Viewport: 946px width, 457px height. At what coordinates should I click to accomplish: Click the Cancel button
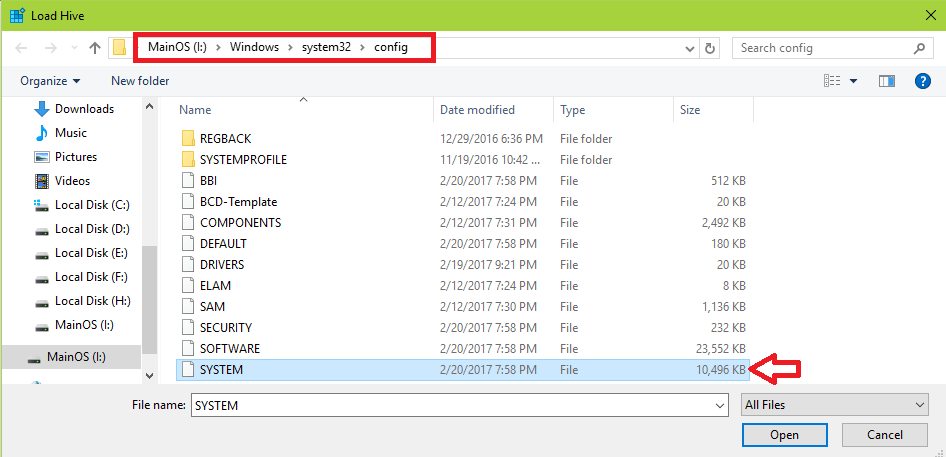[884, 435]
